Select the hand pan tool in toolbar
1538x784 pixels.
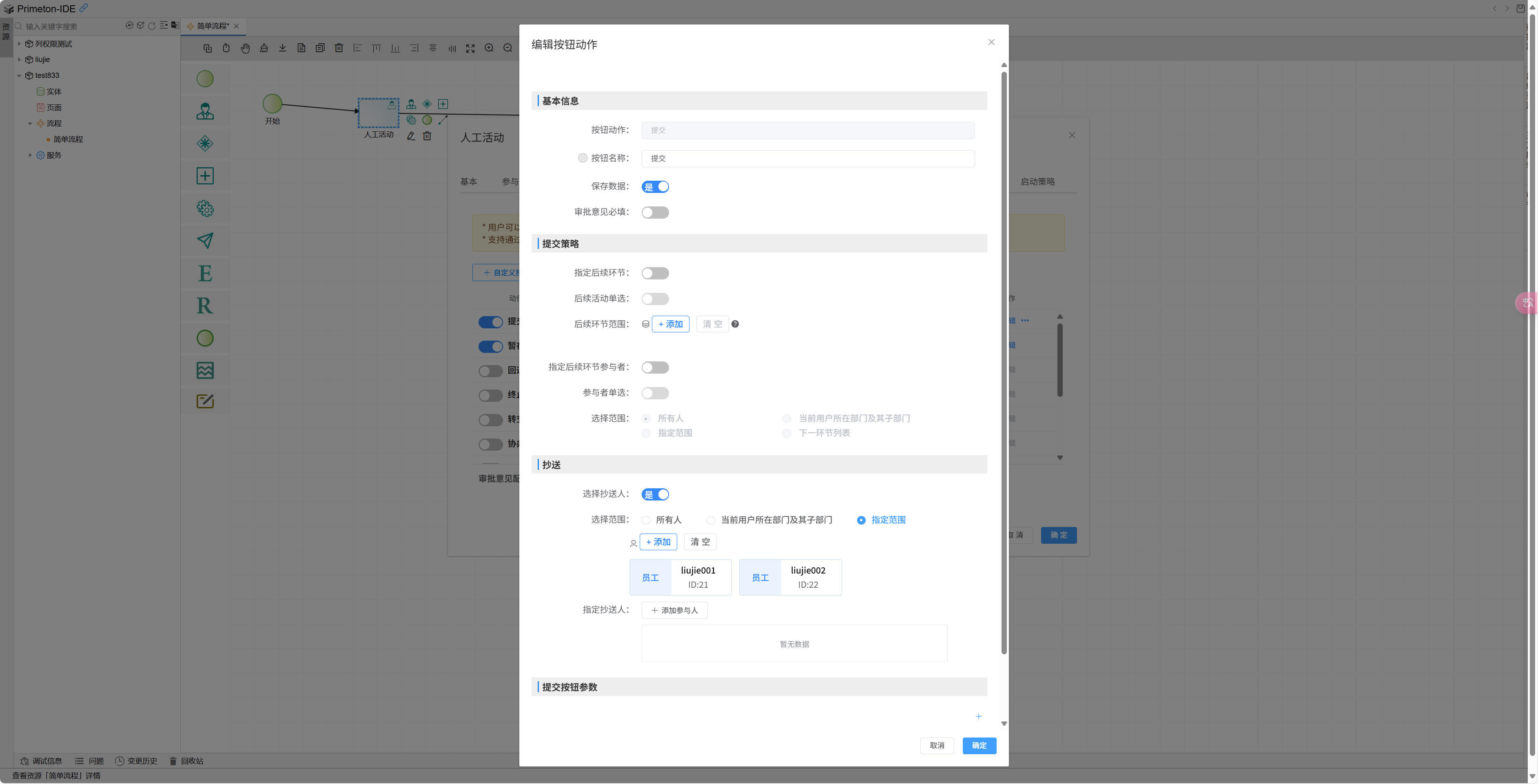[245, 49]
